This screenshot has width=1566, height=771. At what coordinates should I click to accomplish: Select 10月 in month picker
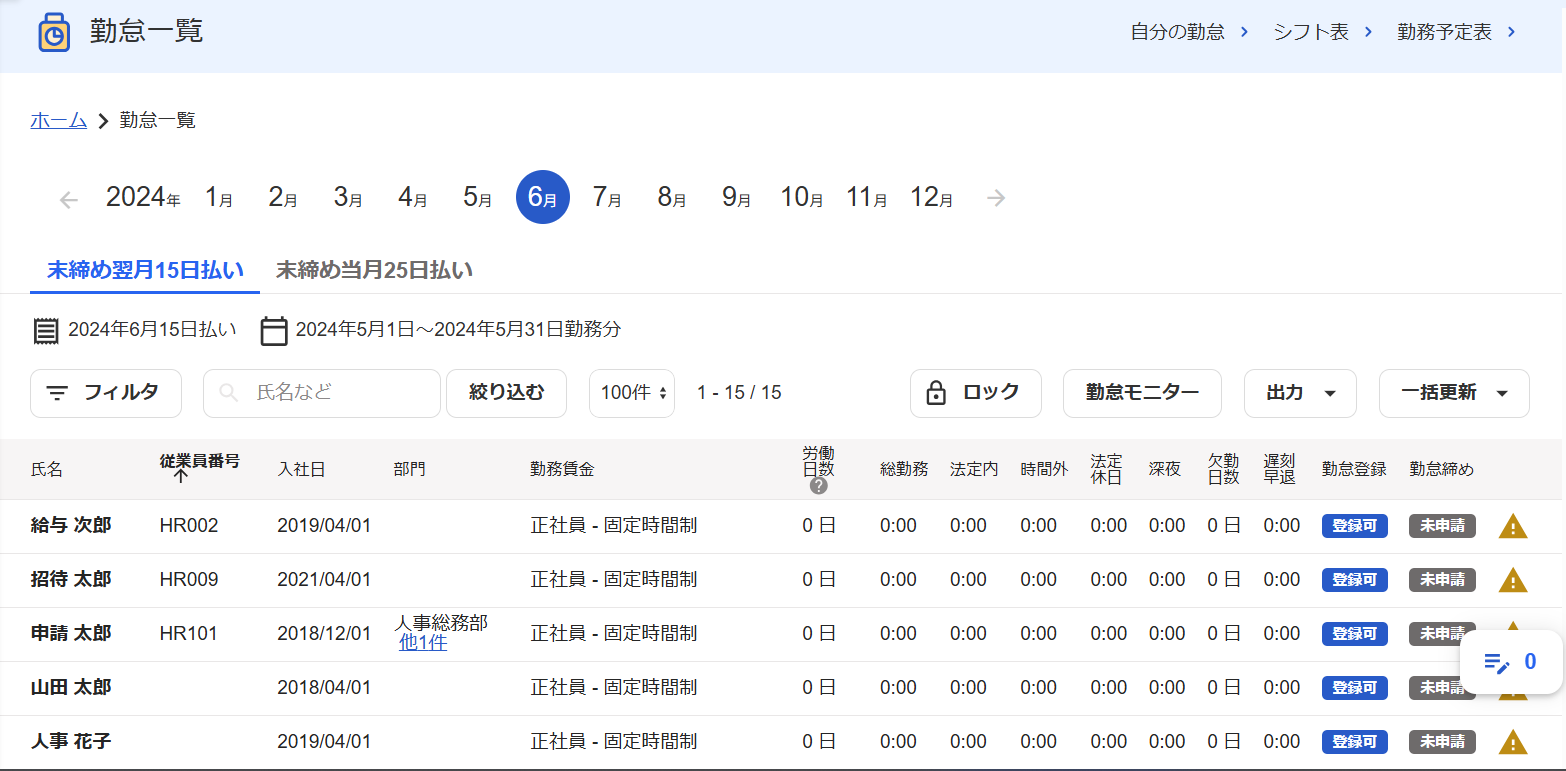[x=802, y=198]
